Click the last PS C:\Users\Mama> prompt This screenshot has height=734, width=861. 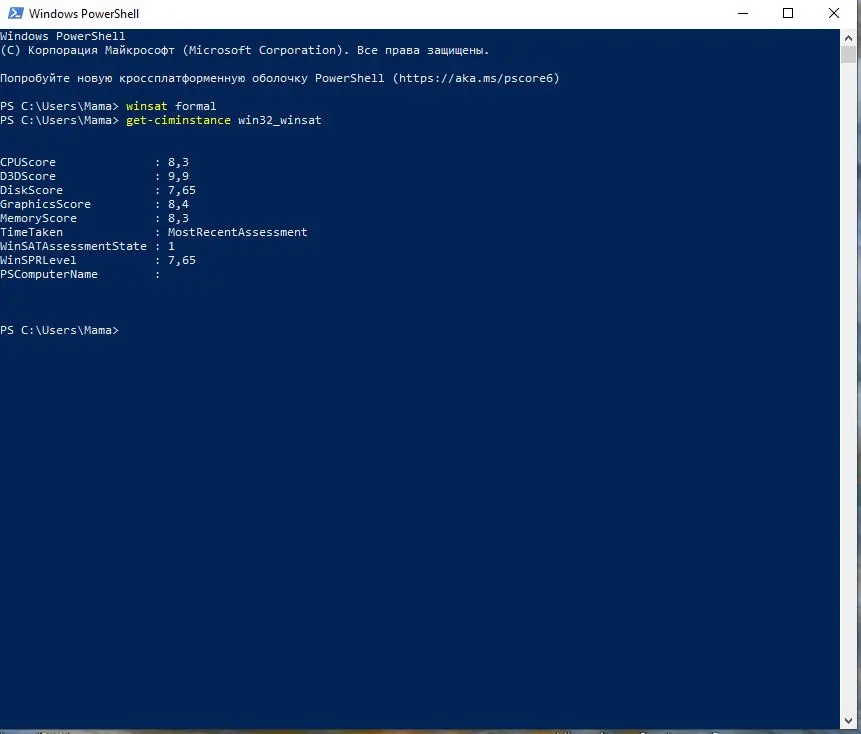click(59, 330)
